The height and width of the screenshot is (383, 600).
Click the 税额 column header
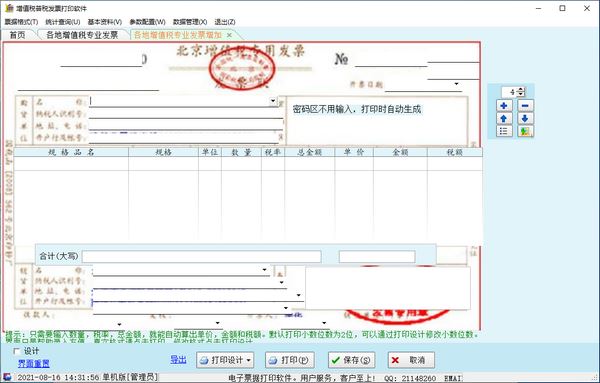(x=455, y=152)
